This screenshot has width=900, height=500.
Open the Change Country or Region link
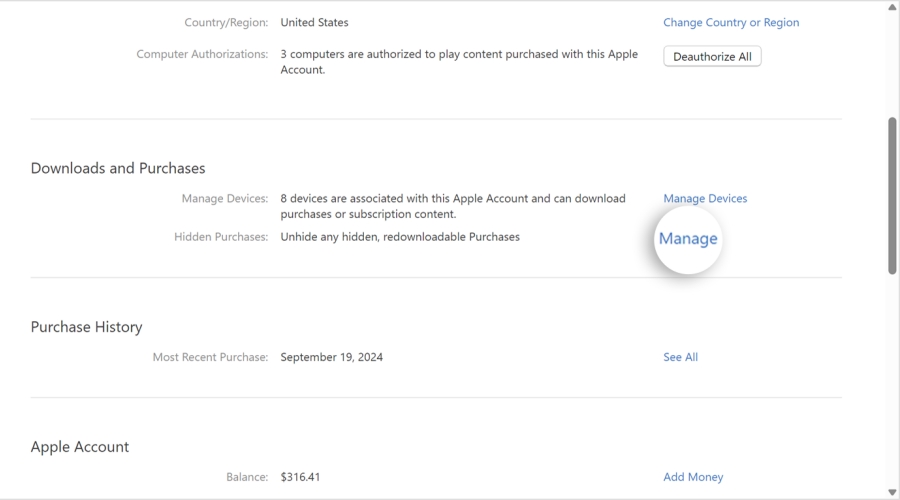point(731,22)
